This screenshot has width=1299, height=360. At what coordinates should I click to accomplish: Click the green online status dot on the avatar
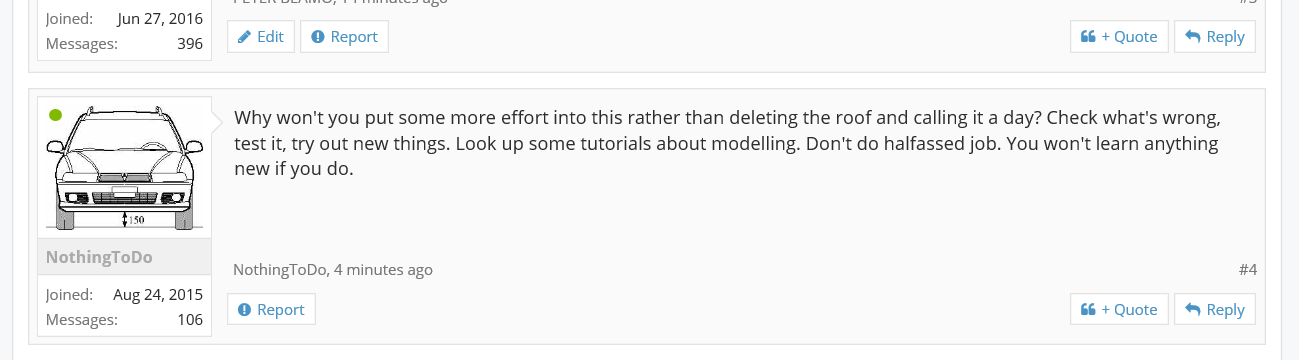click(x=56, y=115)
